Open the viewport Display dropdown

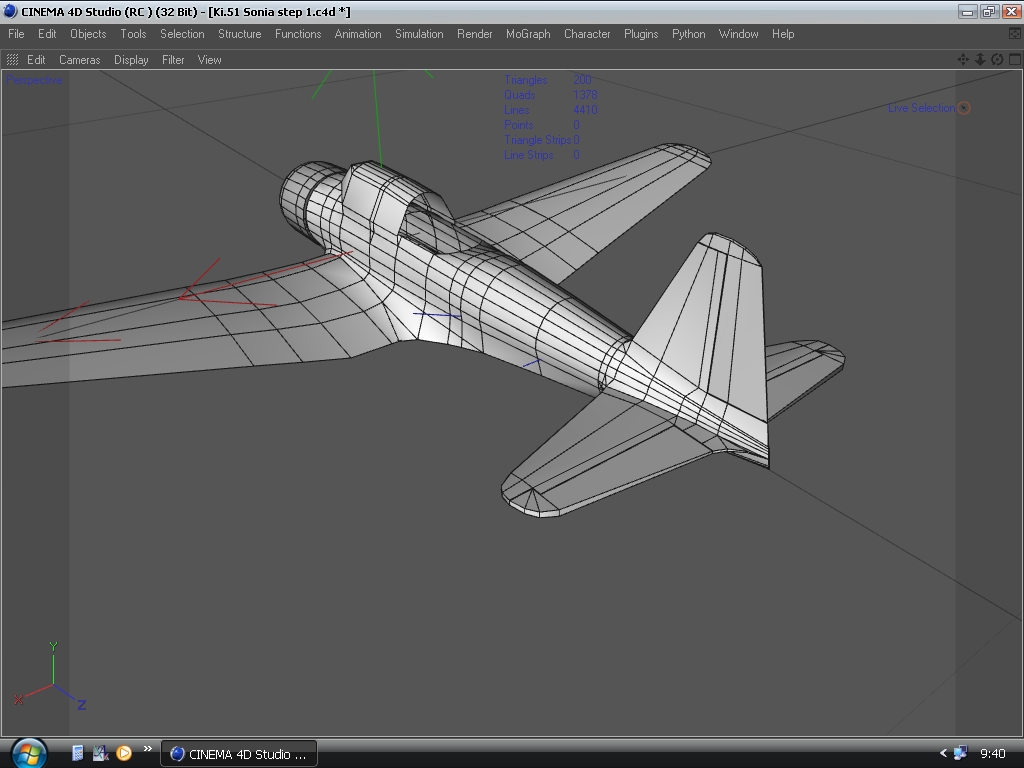click(x=131, y=60)
